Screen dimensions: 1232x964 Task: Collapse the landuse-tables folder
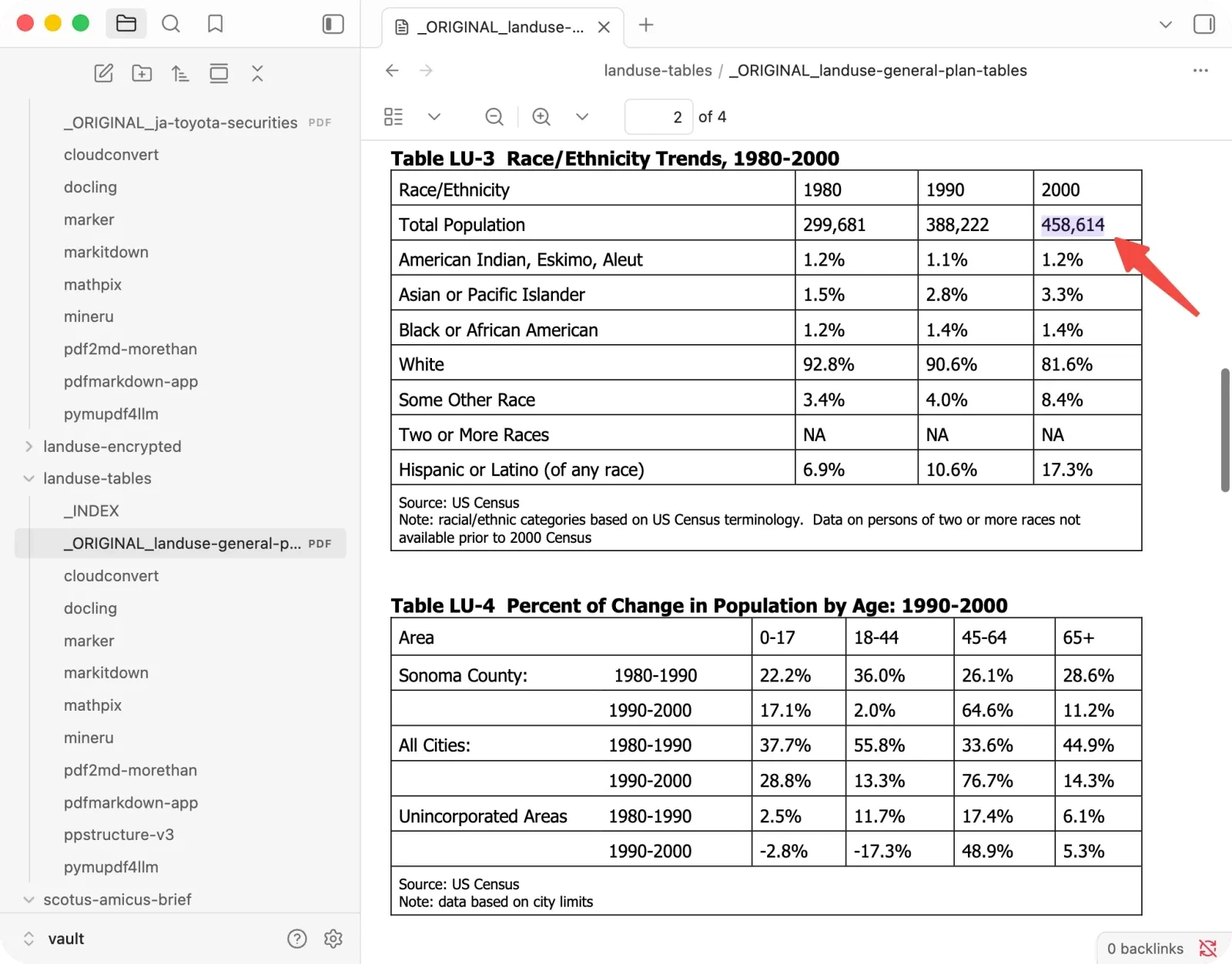(28, 479)
